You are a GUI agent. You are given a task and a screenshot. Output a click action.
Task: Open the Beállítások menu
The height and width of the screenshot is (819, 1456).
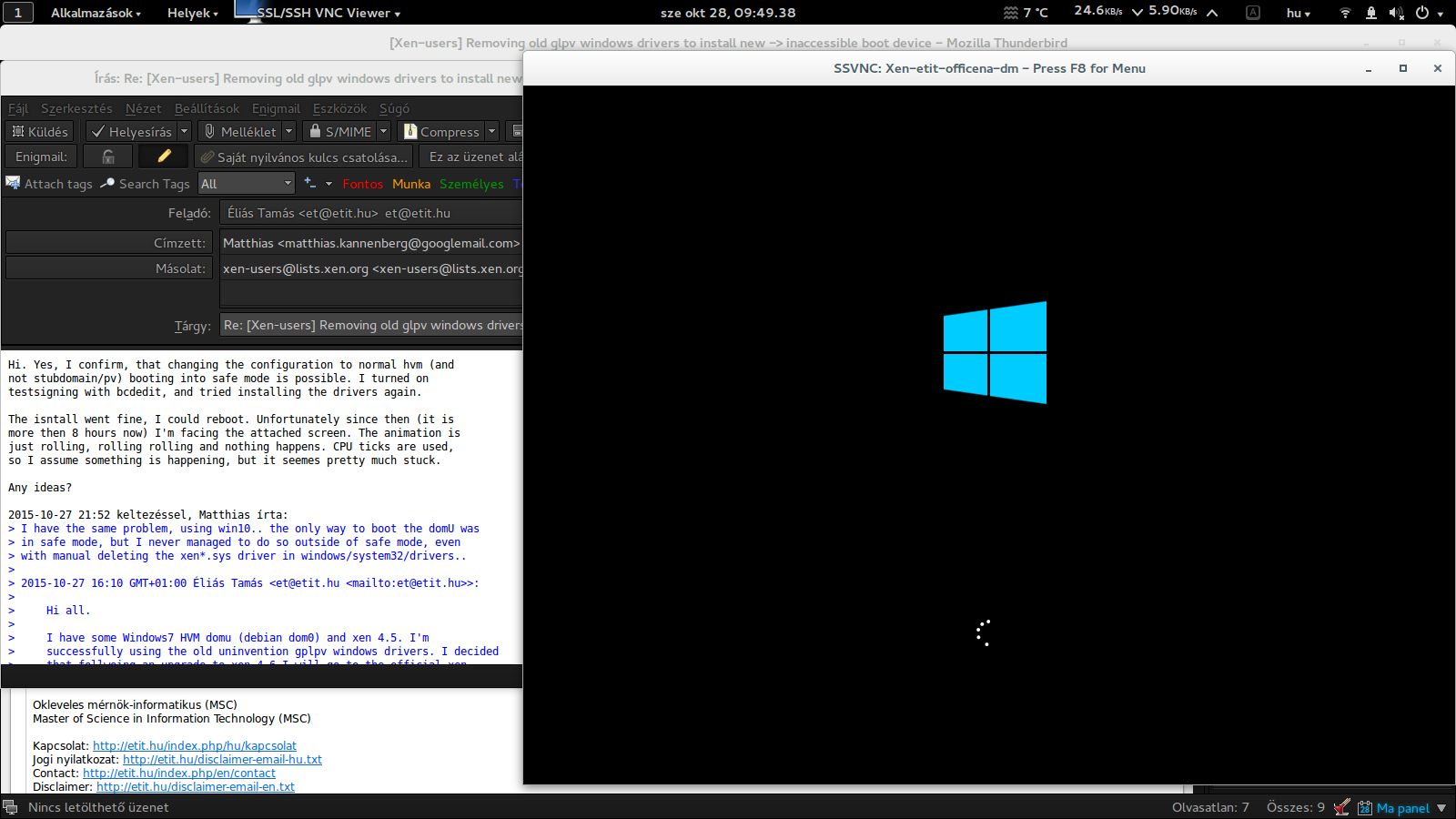tap(207, 108)
